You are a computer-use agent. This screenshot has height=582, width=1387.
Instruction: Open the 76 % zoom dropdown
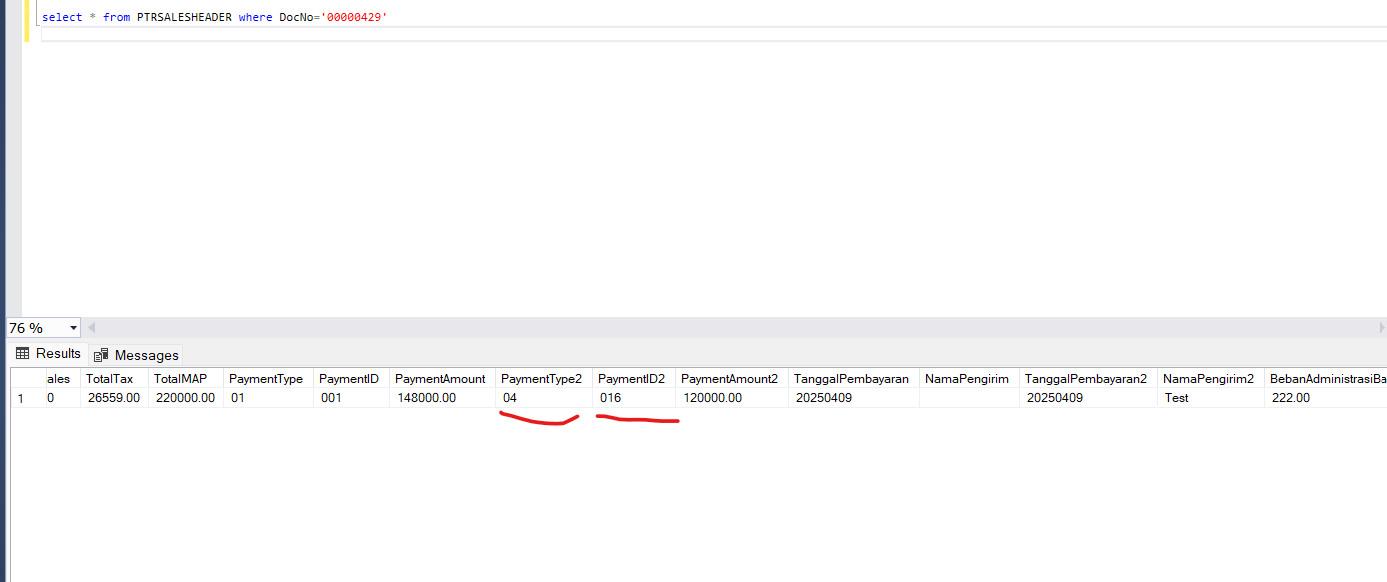[74, 328]
